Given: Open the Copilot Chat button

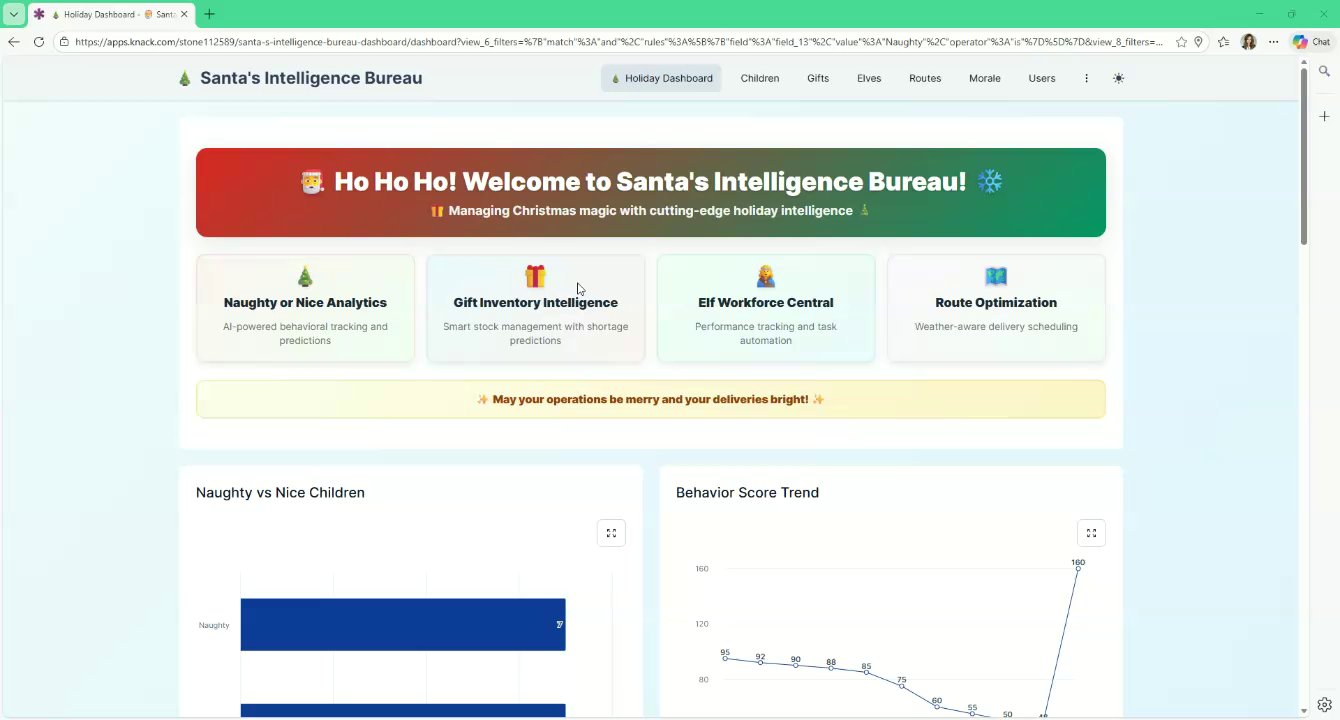Looking at the screenshot, I should tap(1313, 42).
